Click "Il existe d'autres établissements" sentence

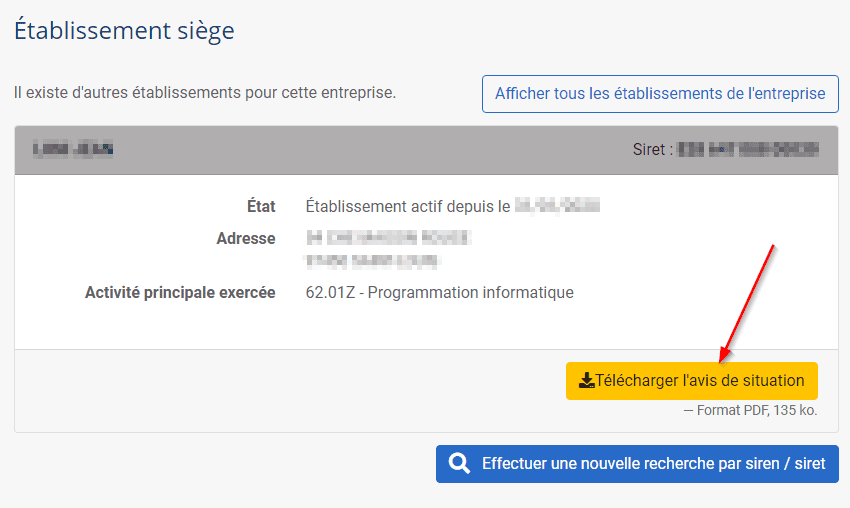tap(205, 93)
